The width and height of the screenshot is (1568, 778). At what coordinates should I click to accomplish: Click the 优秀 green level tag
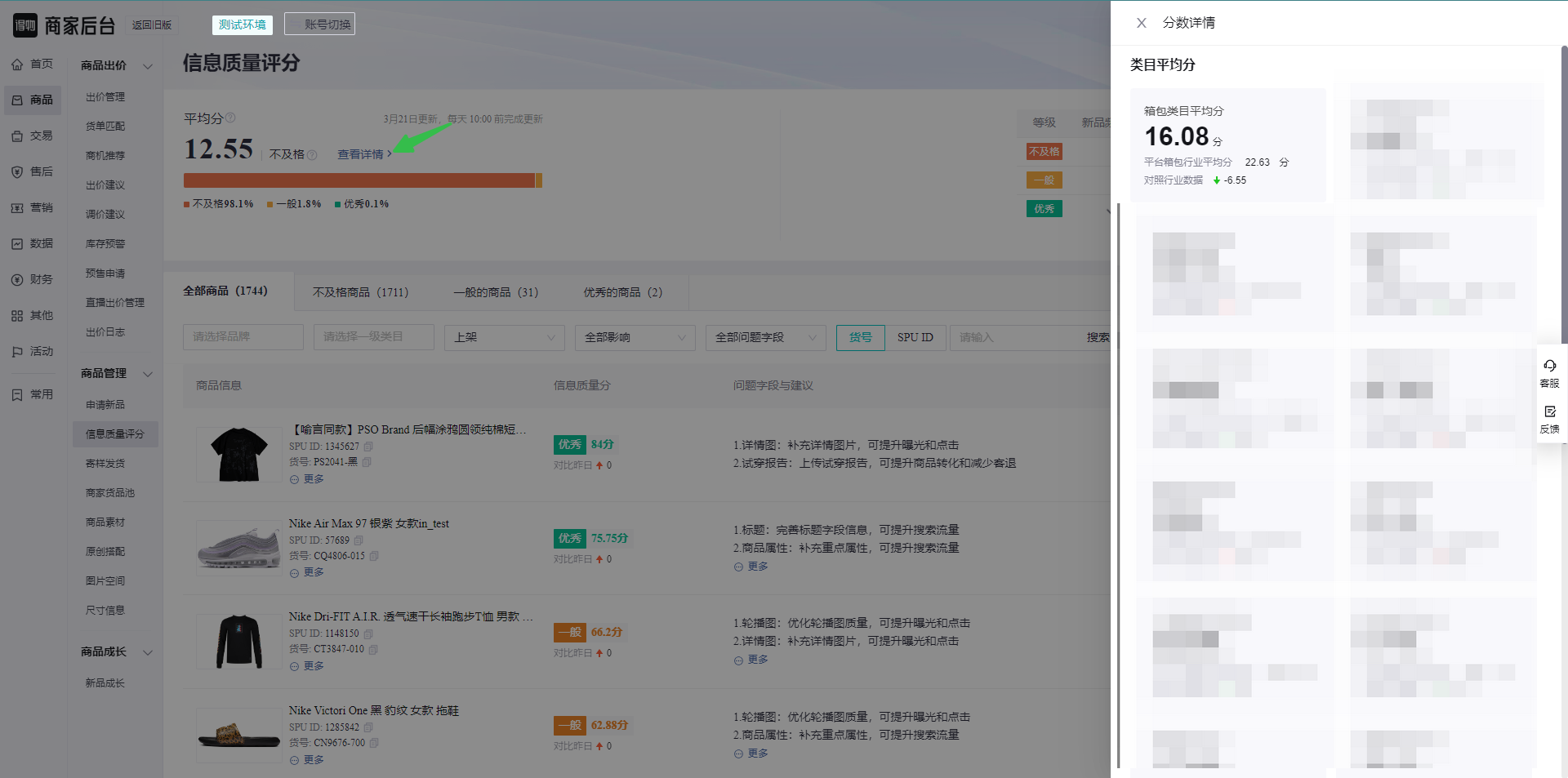(x=1045, y=209)
